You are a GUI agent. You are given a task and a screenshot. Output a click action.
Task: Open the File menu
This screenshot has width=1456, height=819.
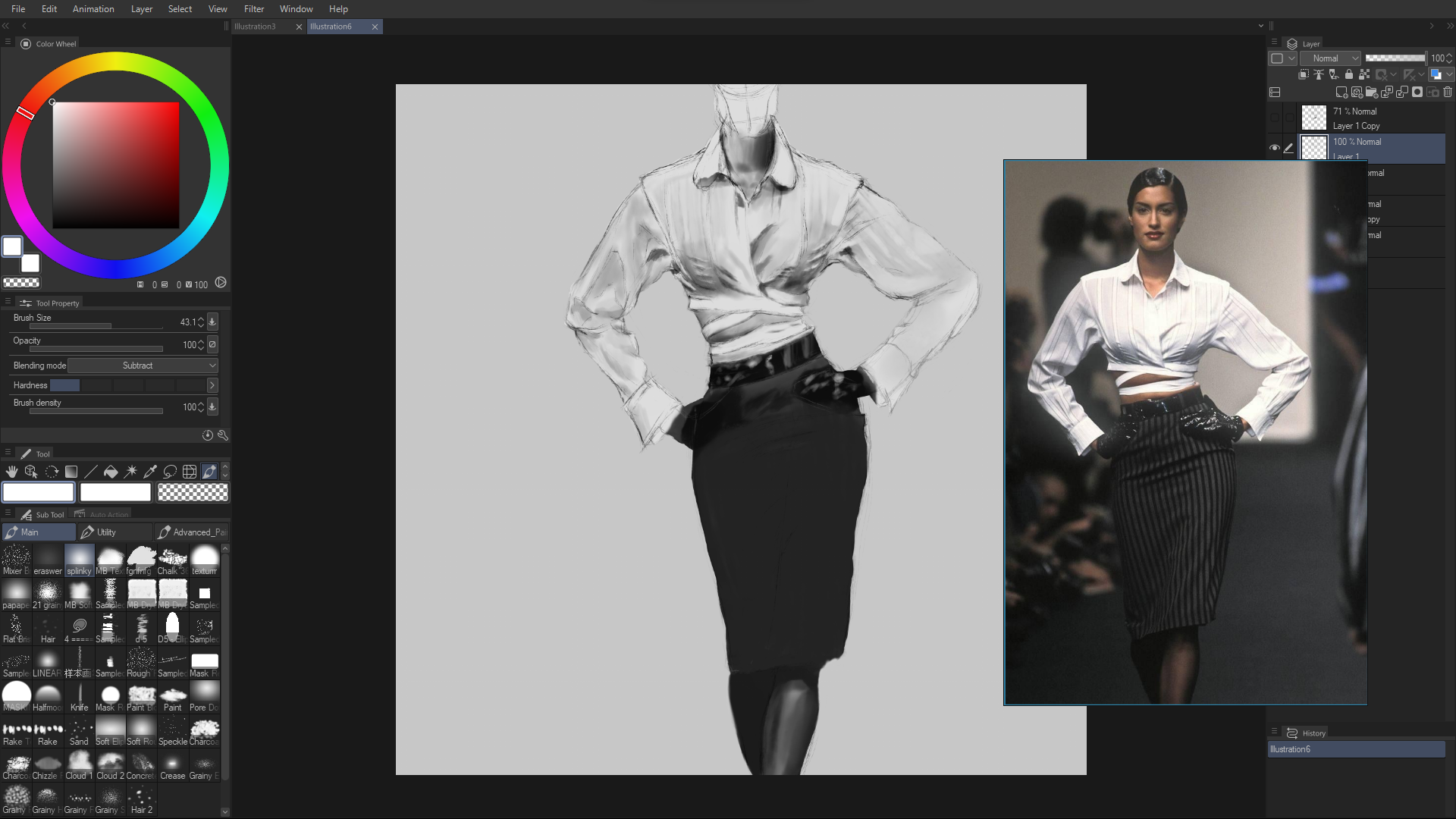18,9
